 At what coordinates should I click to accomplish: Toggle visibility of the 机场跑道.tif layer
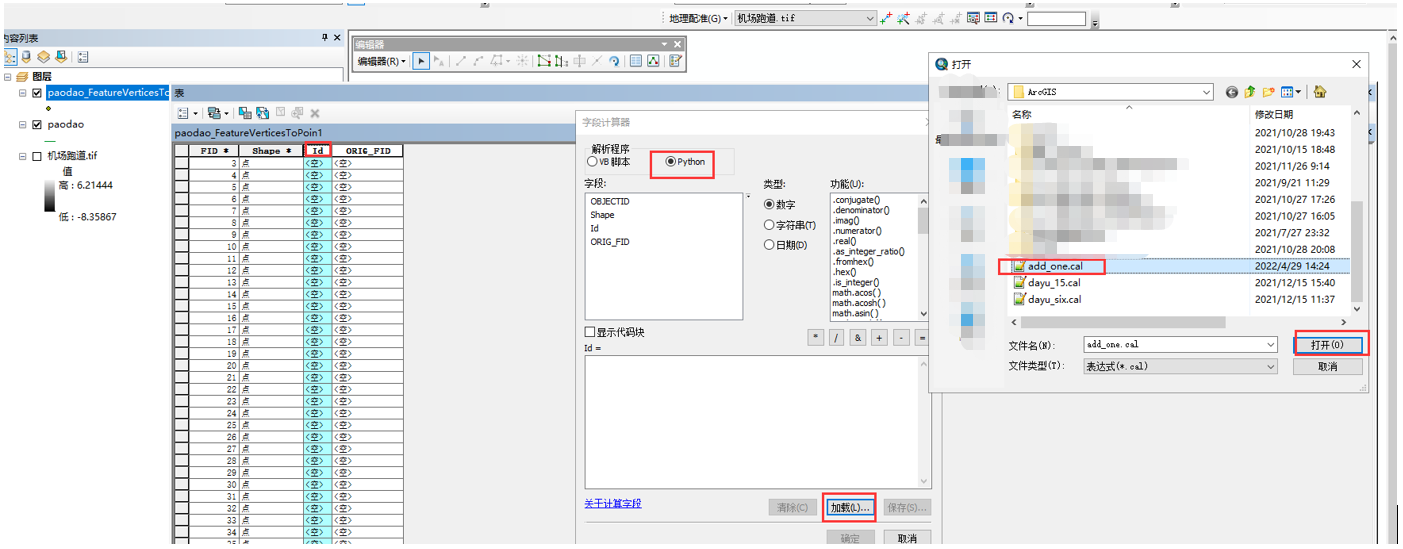pyautogui.click(x=37, y=156)
